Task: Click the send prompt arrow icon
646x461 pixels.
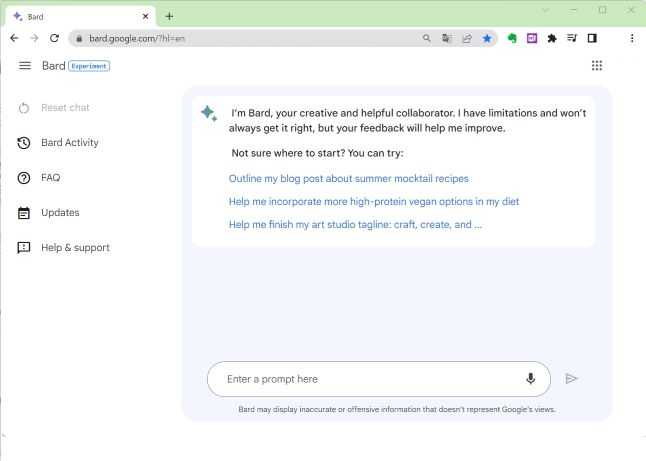Action: 571,379
